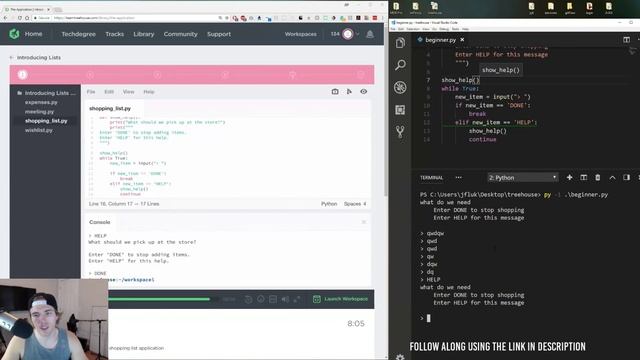Open the Community nav link
The image size is (640, 360).
[x=180, y=34]
